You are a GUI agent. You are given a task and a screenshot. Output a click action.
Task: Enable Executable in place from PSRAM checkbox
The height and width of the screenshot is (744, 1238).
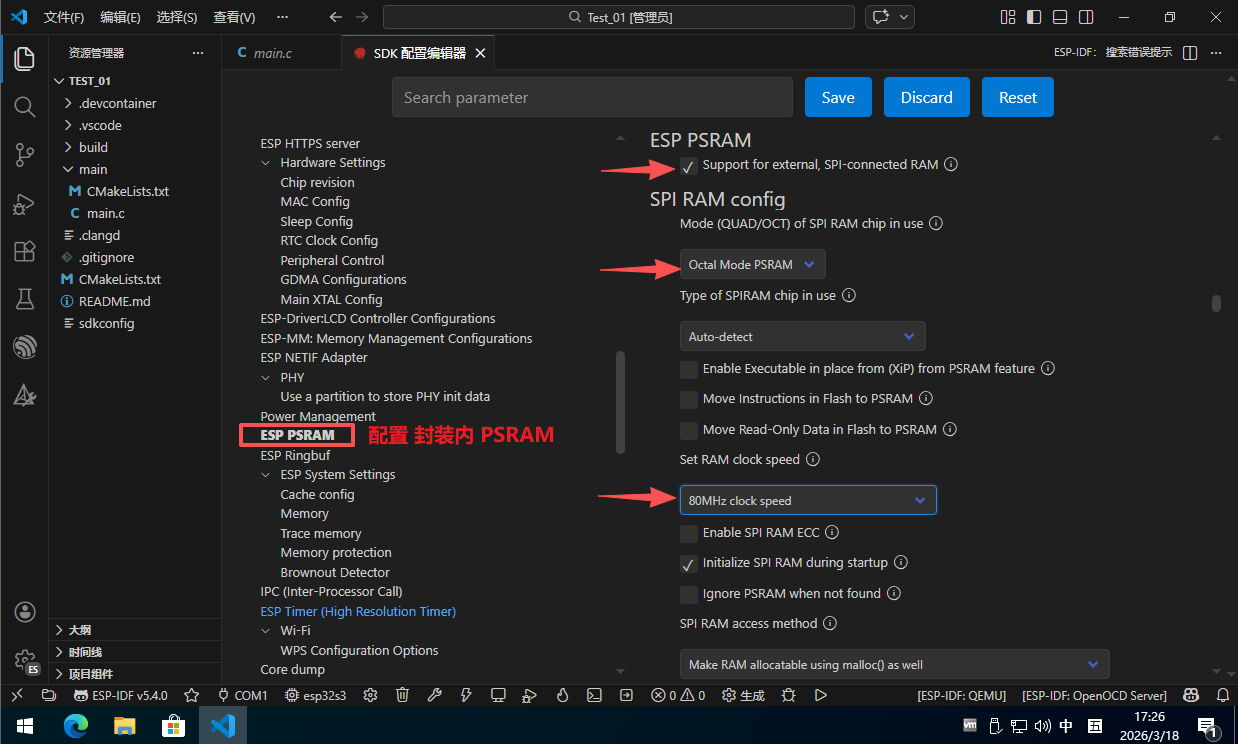point(689,369)
